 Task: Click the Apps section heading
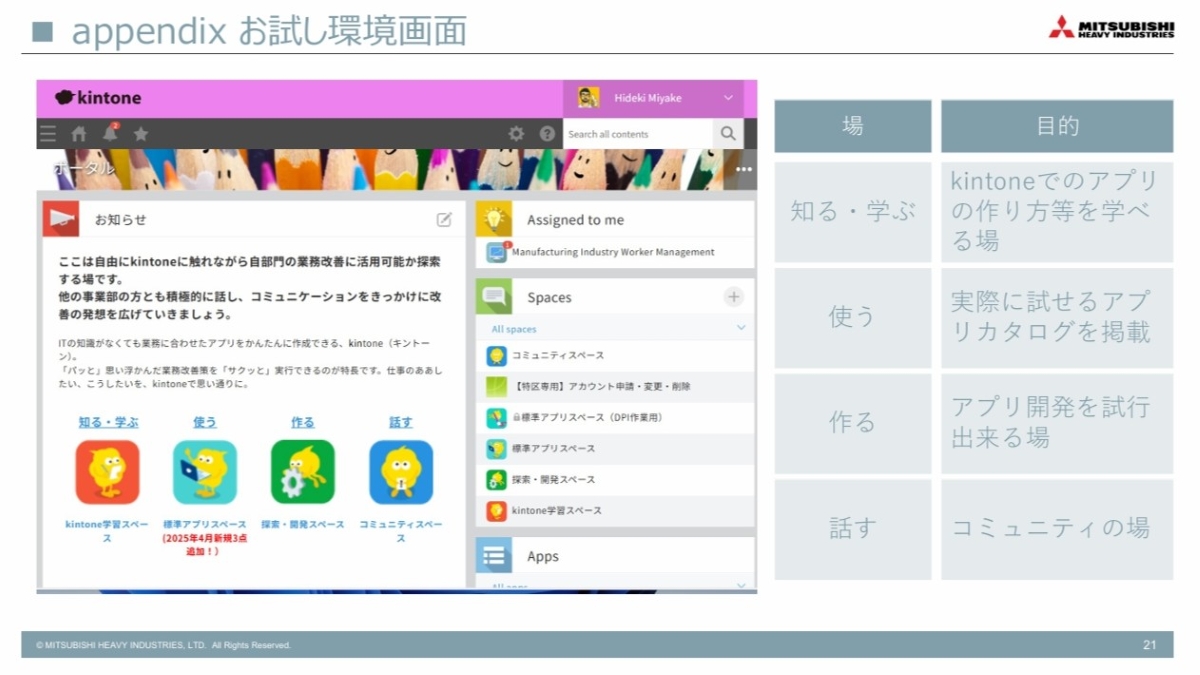pos(543,556)
